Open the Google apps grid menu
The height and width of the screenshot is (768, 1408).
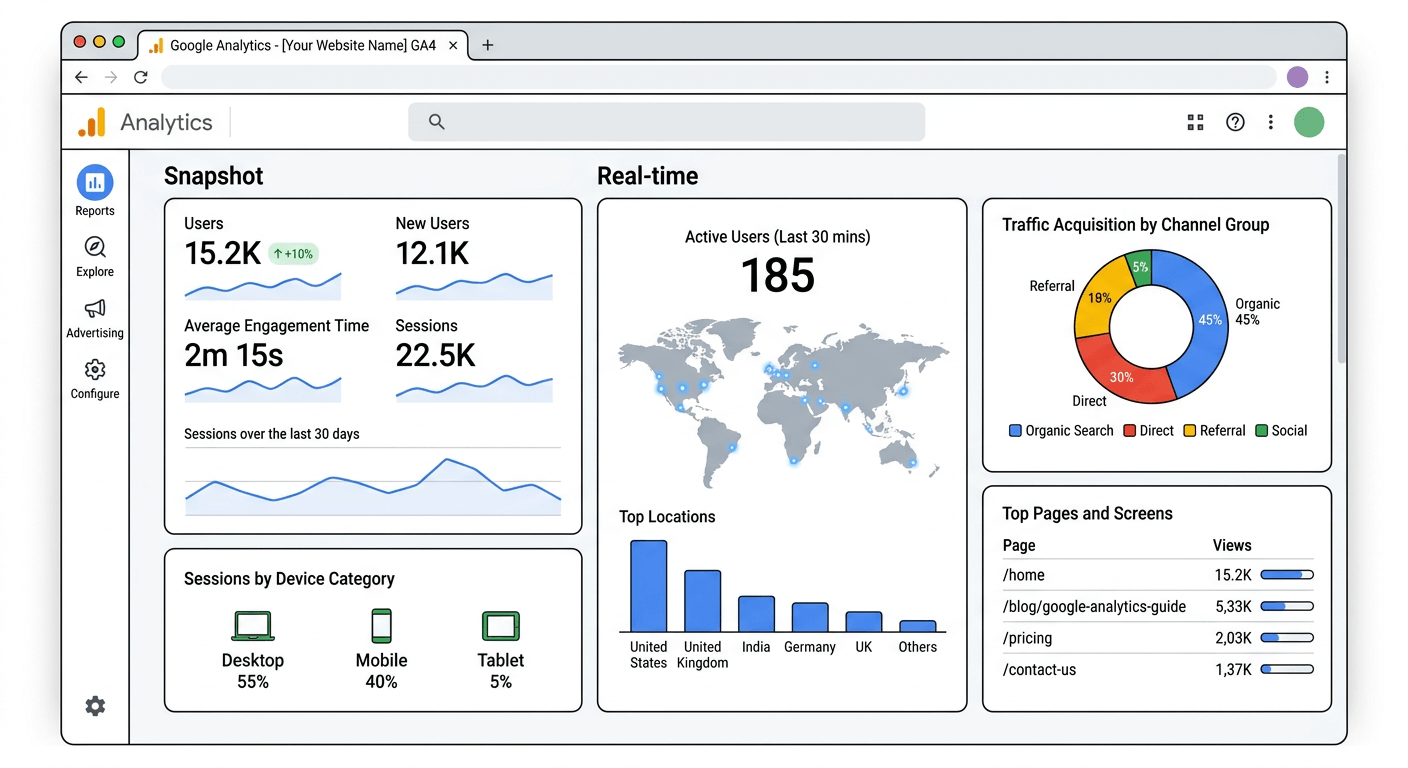(x=1195, y=122)
